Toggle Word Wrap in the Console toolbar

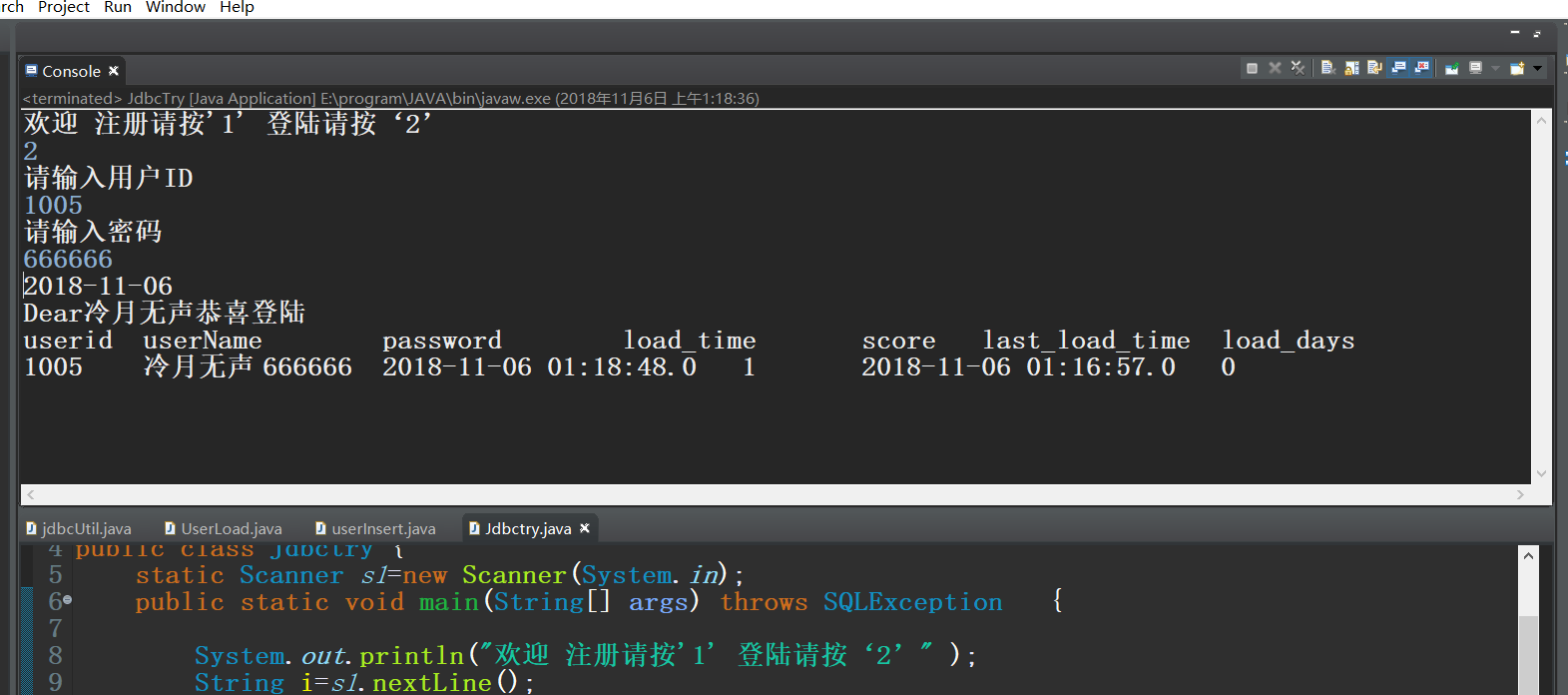[x=1374, y=68]
